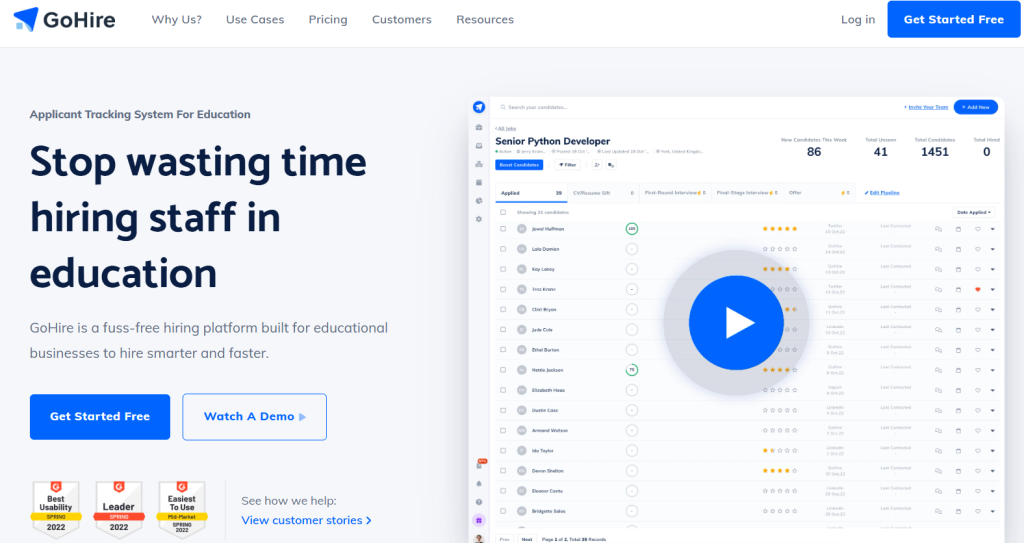Viewport: 1024px width, 543px height.
Task: Click the help question mark icon in sidebar
Action: [479, 502]
